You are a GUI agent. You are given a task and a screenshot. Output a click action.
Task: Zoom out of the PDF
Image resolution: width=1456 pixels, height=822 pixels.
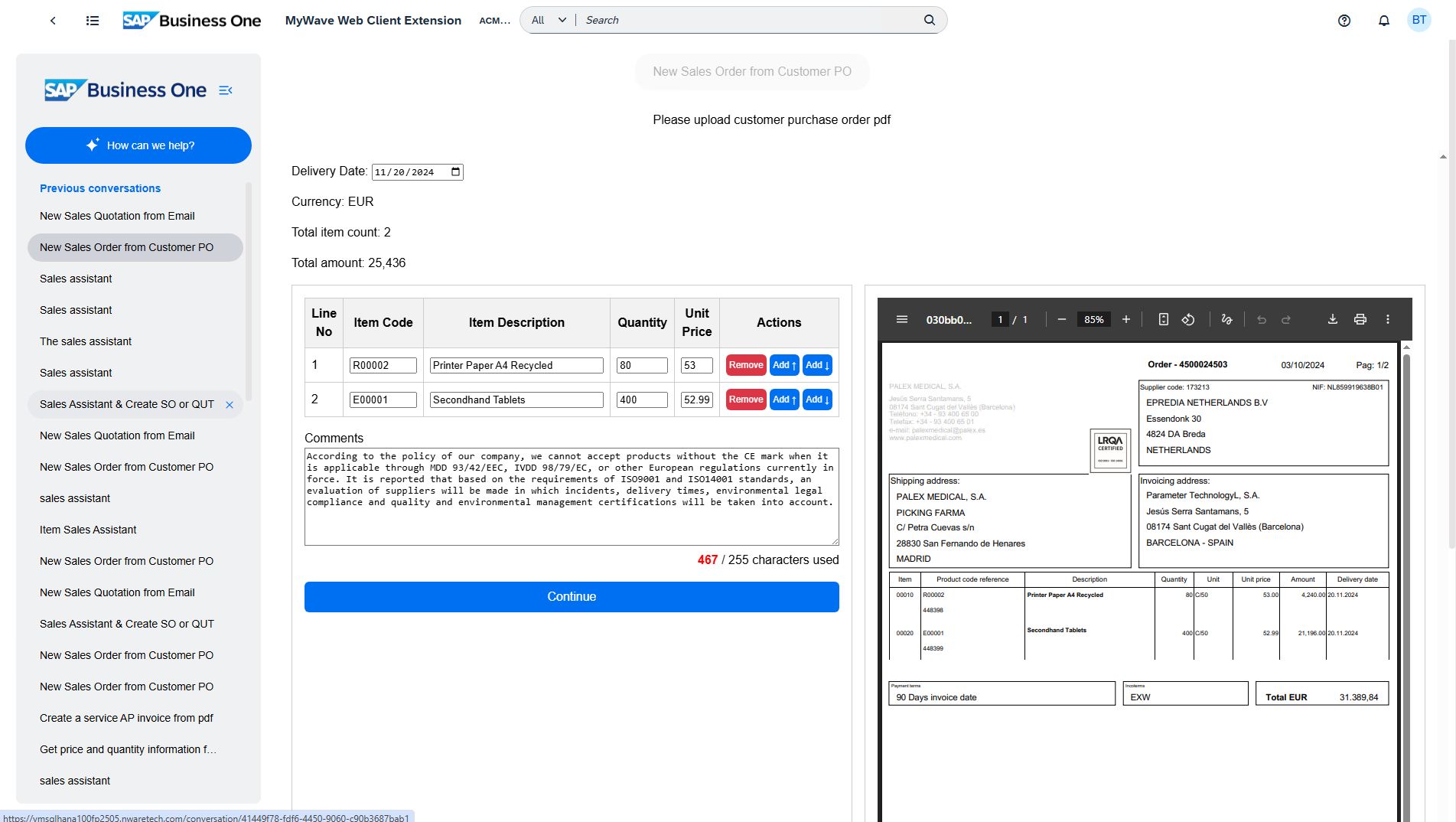point(1061,319)
